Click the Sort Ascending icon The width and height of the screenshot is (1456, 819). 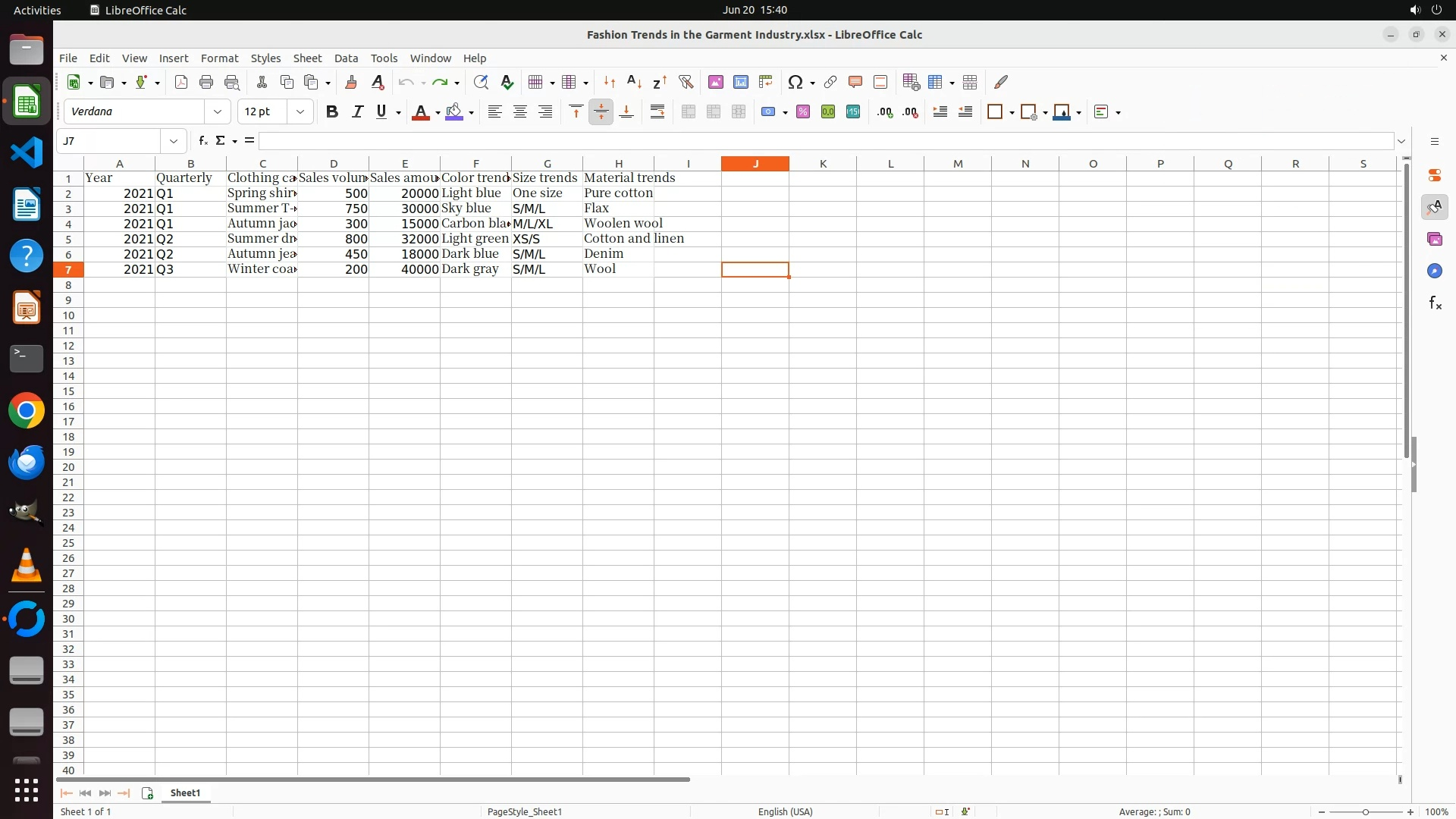click(634, 82)
